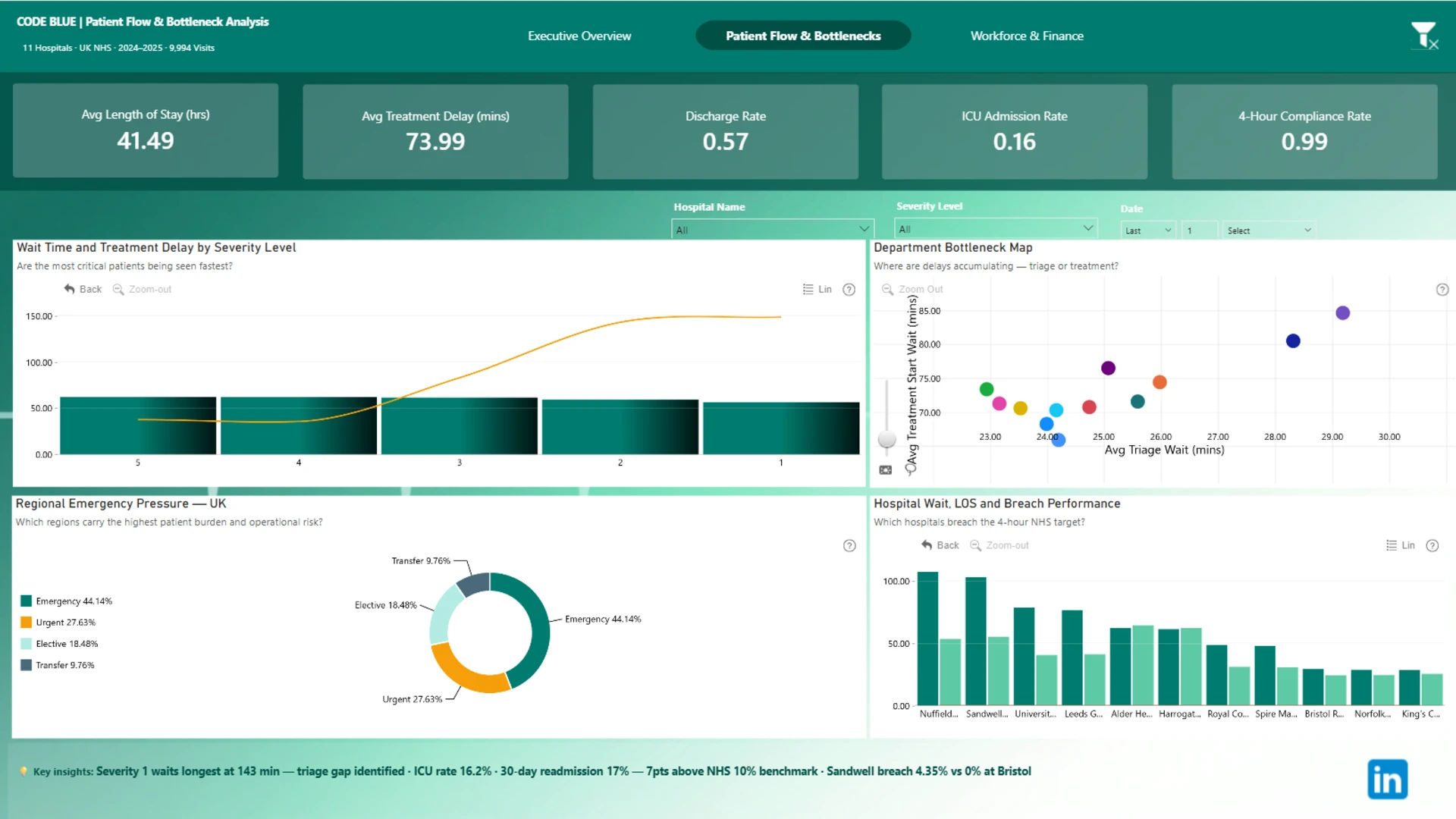Image resolution: width=1456 pixels, height=819 pixels.
Task: Toggle Lin scale on Hospital Wait chart
Action: [x=1401, y=545]
